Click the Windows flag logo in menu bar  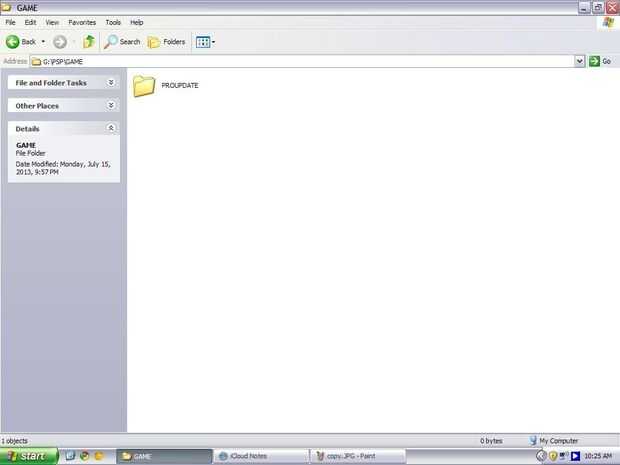tap(608, 23)
